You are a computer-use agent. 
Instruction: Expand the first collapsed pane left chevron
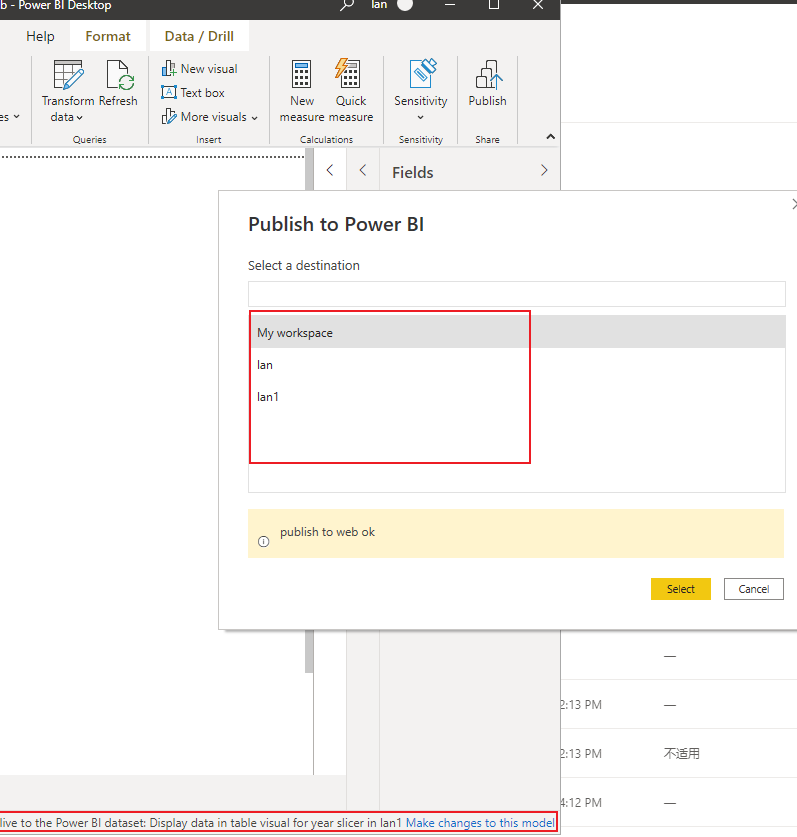click(330, 170)
